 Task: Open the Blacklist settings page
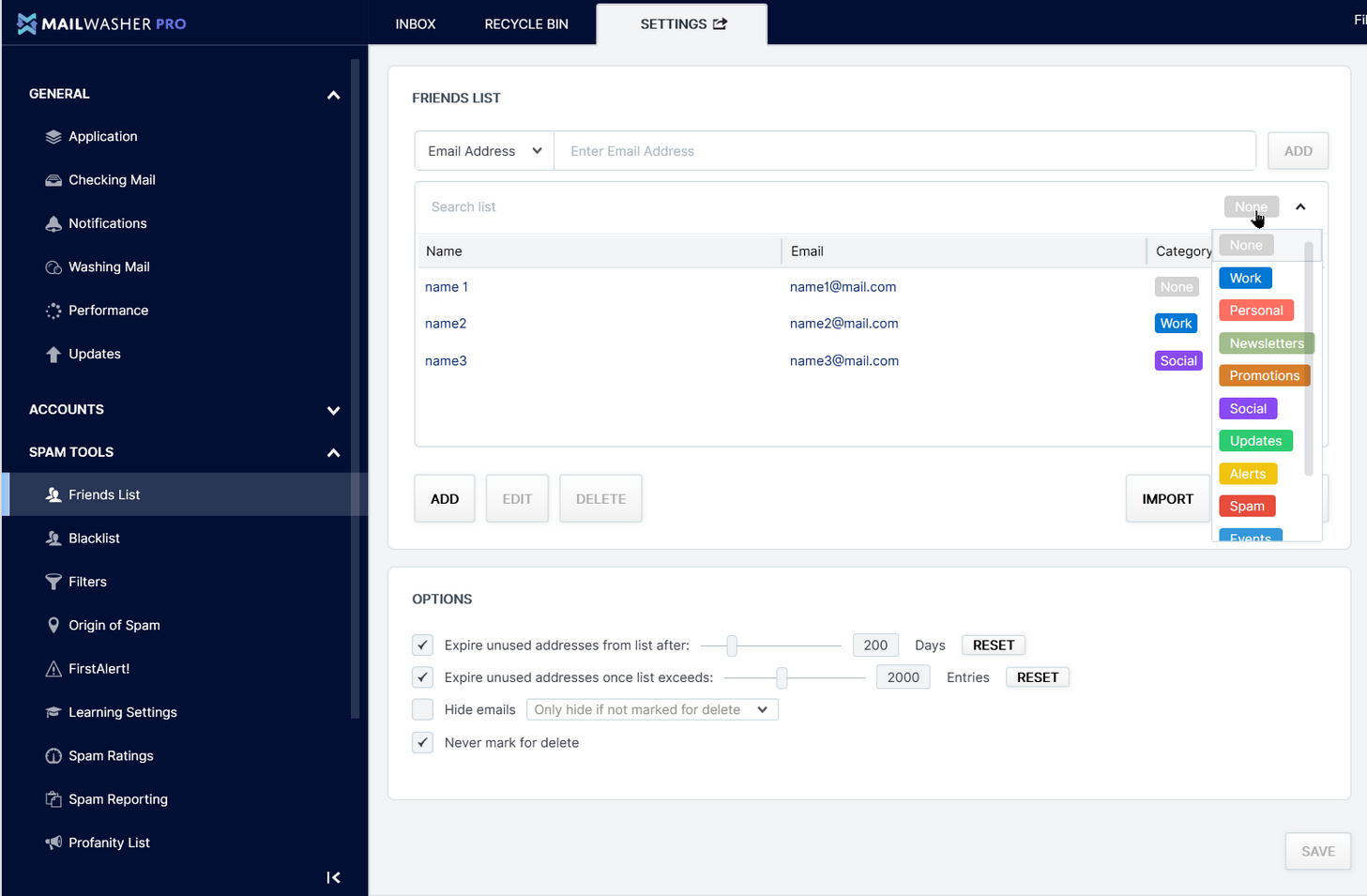point(94,539)
